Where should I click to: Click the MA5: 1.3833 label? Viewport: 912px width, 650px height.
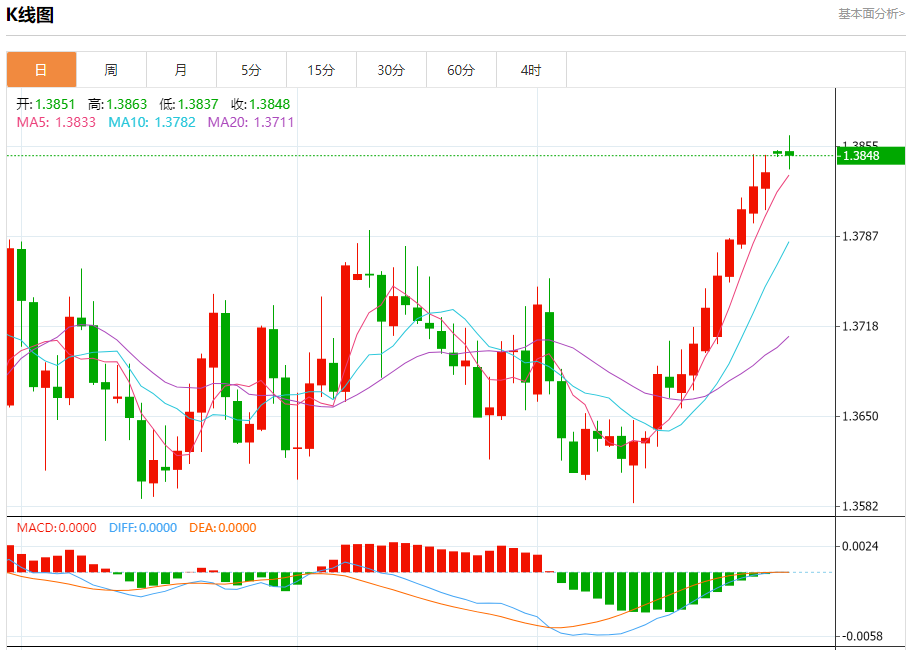pyautogui.click(x=56, y=122)
